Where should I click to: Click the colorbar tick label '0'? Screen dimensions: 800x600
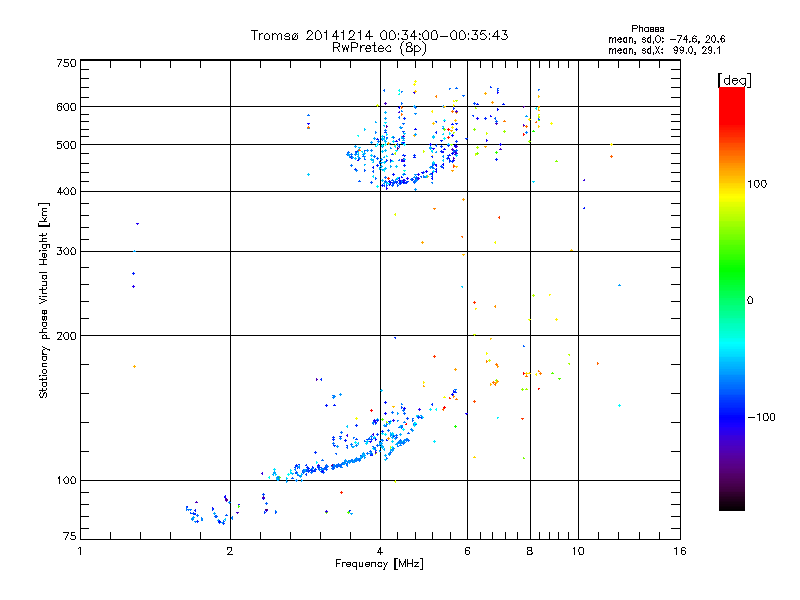click(750, 301)
